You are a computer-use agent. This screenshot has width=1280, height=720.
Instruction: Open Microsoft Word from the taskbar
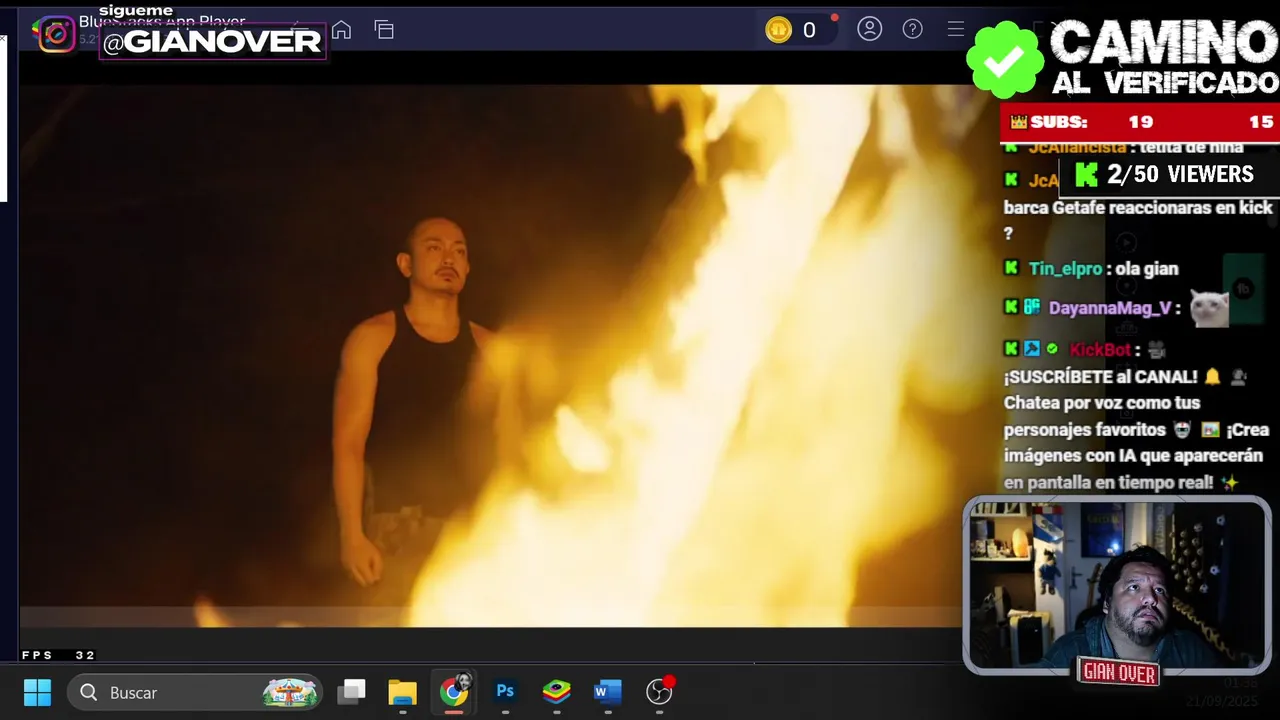point(608,692)
